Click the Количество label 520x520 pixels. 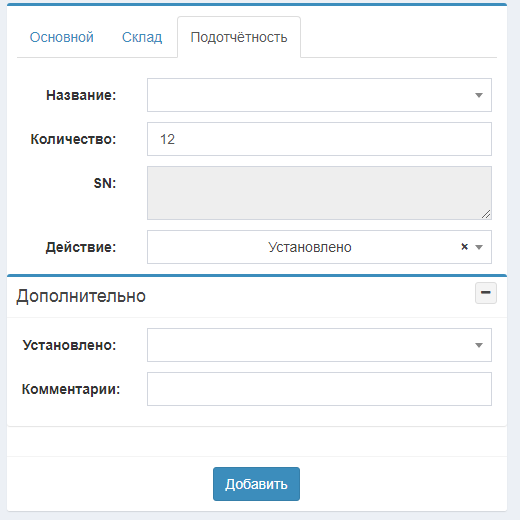click(73, 139)
